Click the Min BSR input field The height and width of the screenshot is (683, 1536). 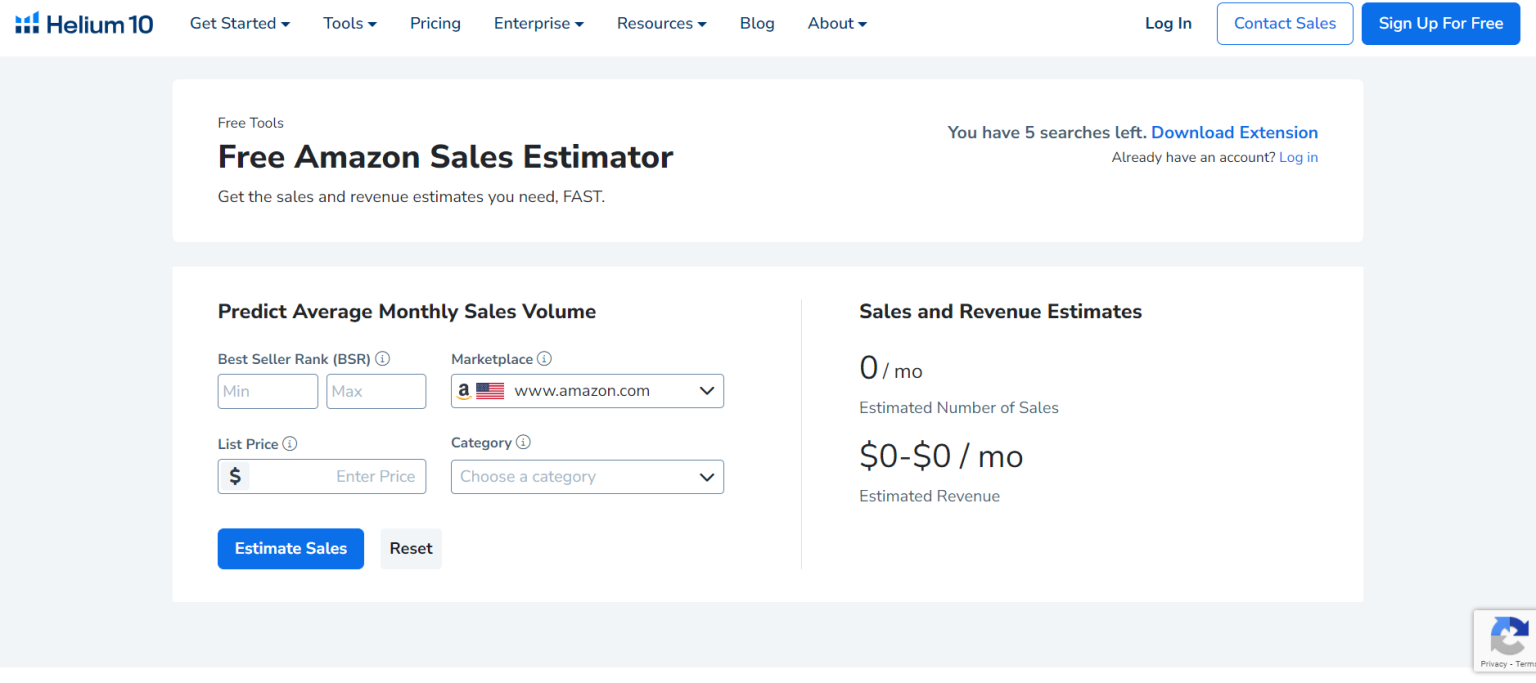pos(267,390)
